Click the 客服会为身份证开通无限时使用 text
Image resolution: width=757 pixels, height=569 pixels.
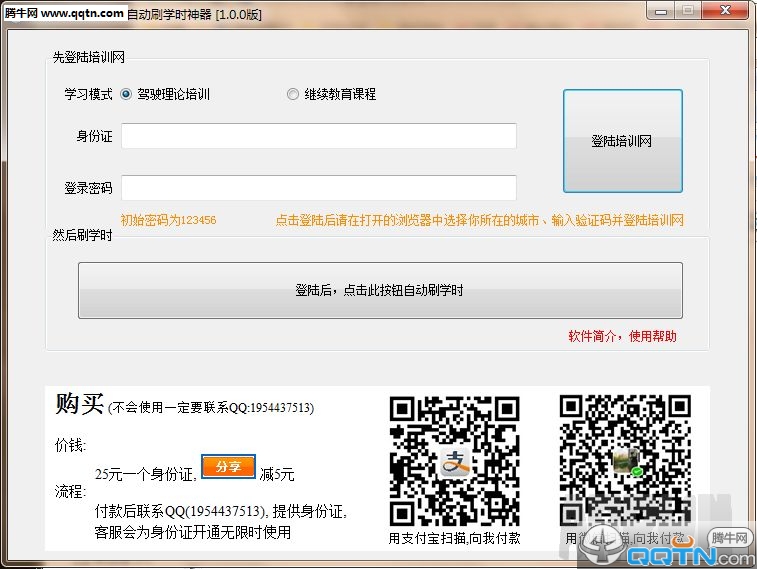(x=193, y=532)
